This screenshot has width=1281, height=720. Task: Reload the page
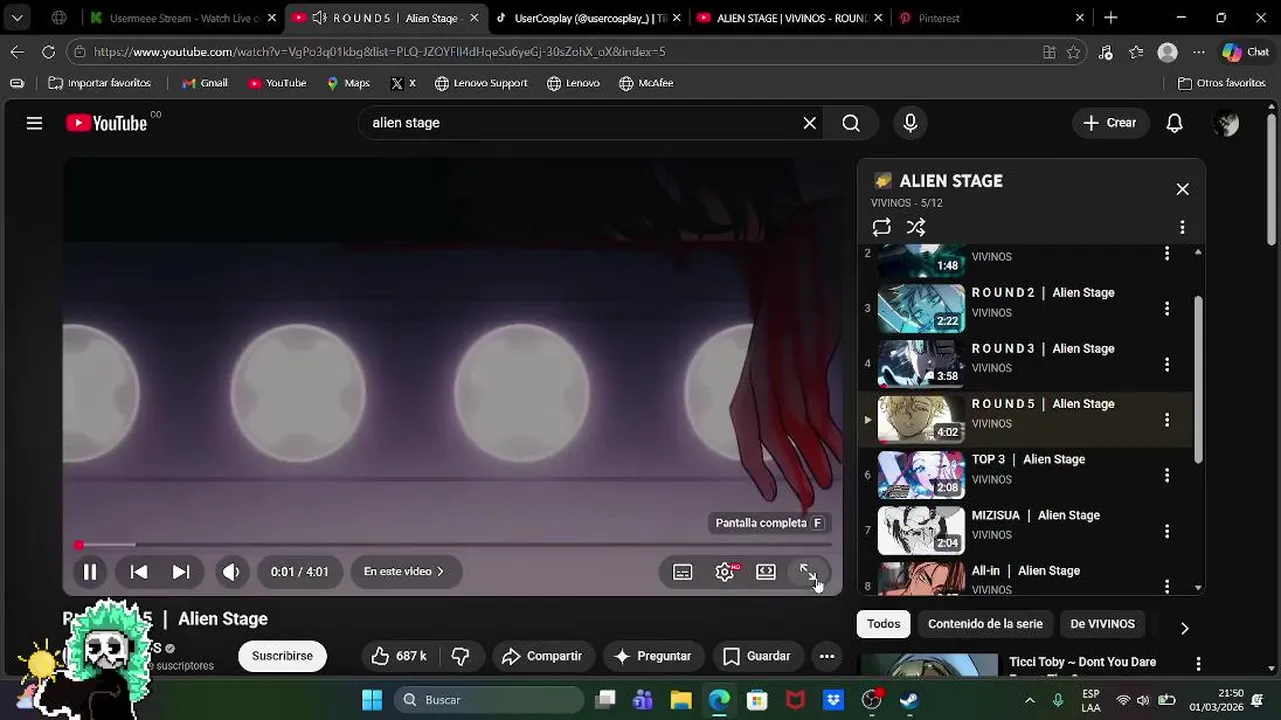tap(48, 52)
